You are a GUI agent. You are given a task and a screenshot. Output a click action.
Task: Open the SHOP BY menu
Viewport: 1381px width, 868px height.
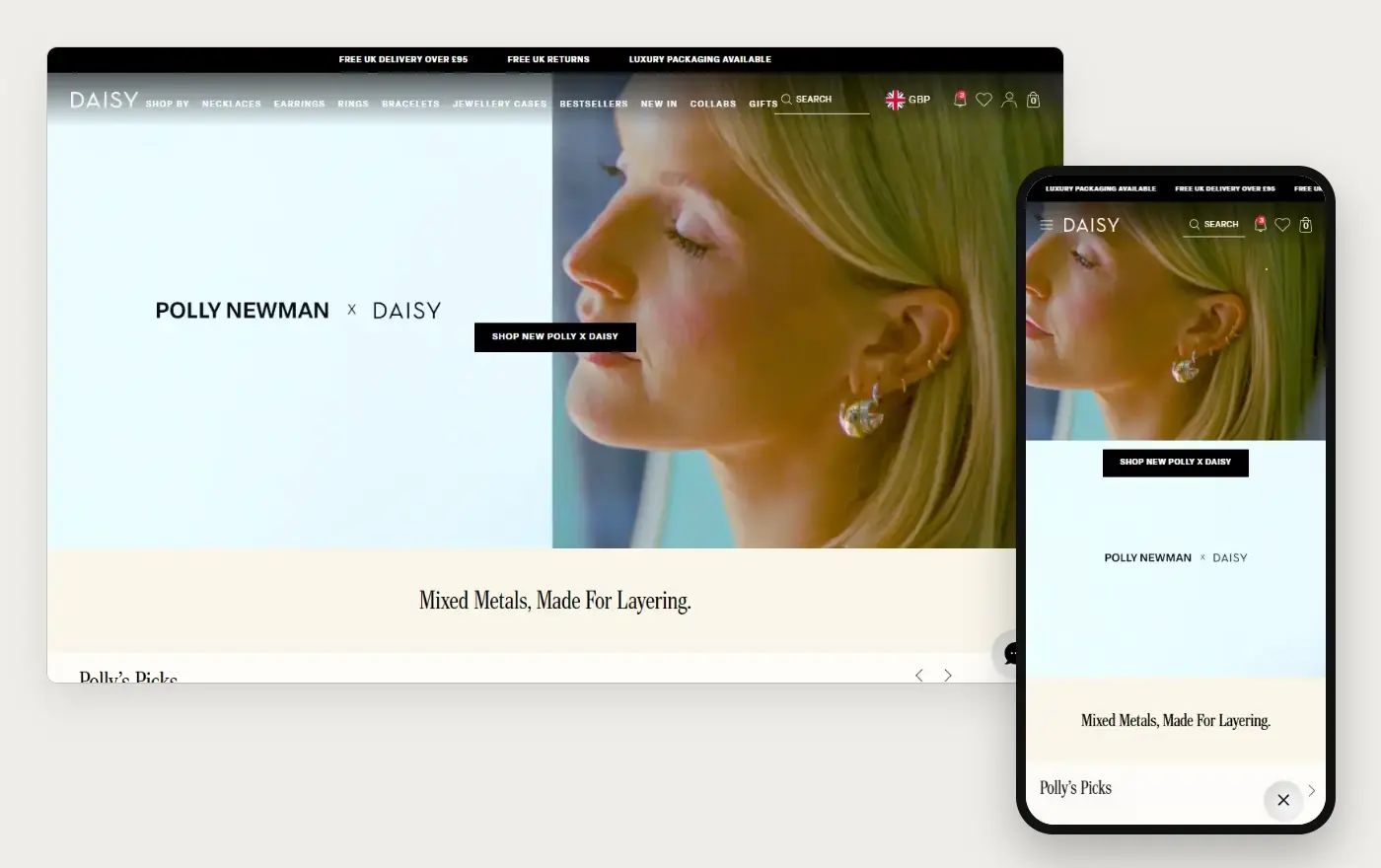point(168,104)
